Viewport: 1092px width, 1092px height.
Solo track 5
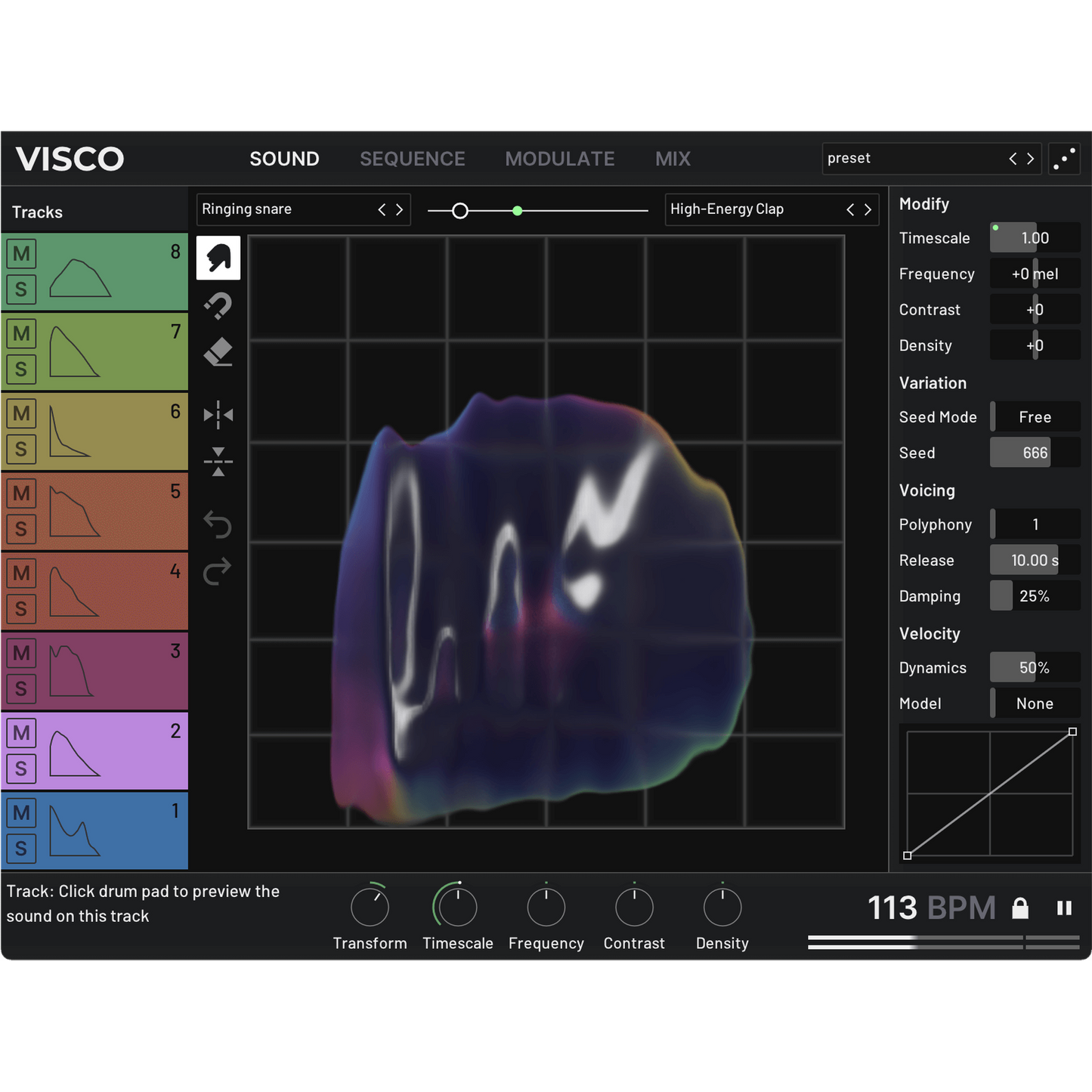pos(21,529)
